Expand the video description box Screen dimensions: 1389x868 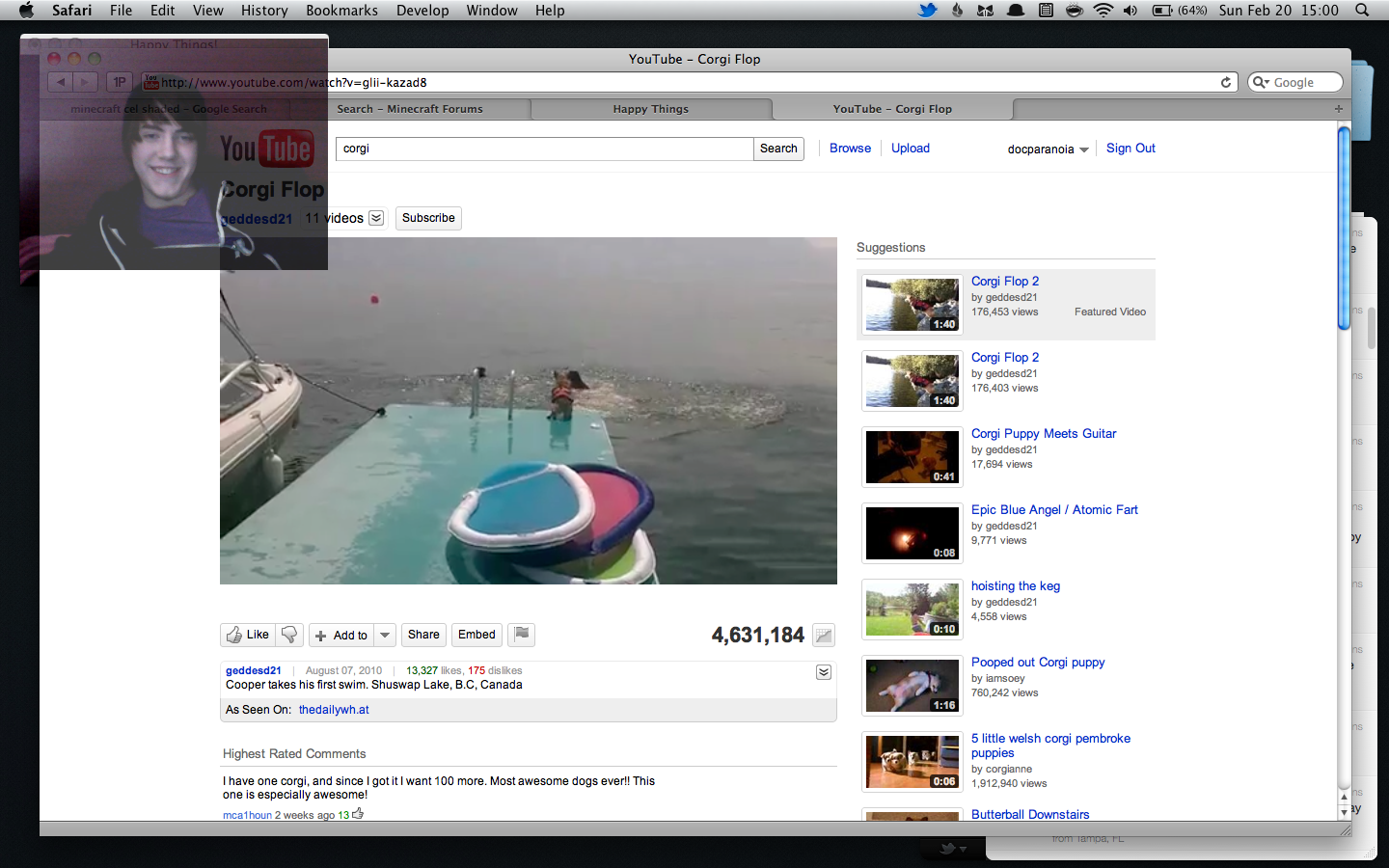tap(824, 672)
